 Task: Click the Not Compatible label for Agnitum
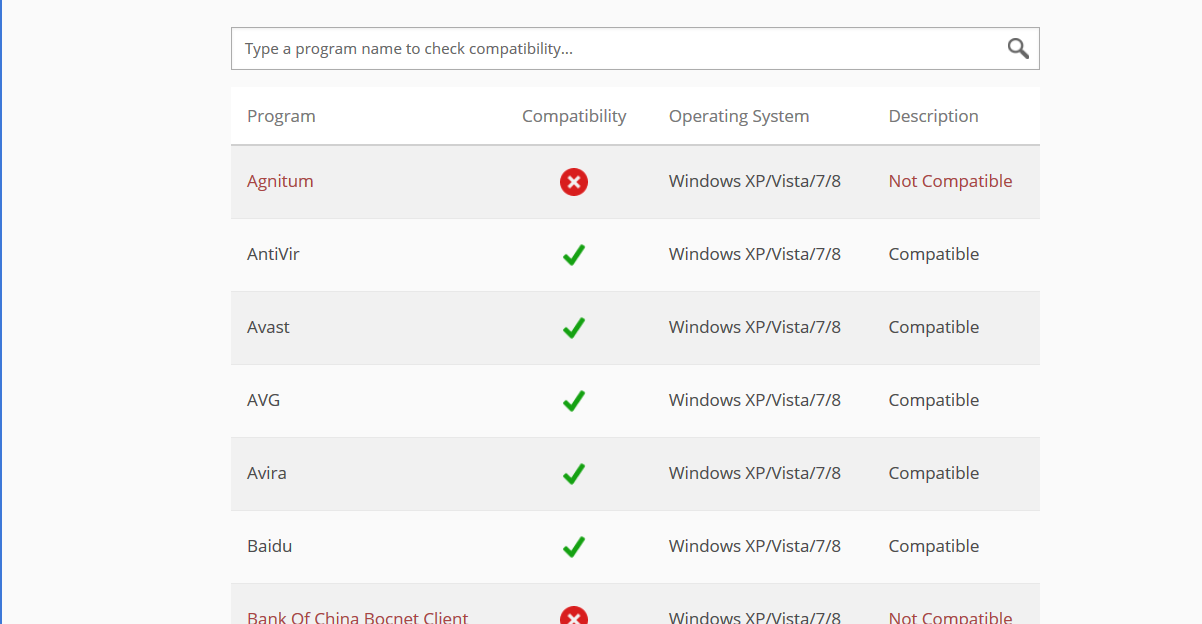pos(950,181)
